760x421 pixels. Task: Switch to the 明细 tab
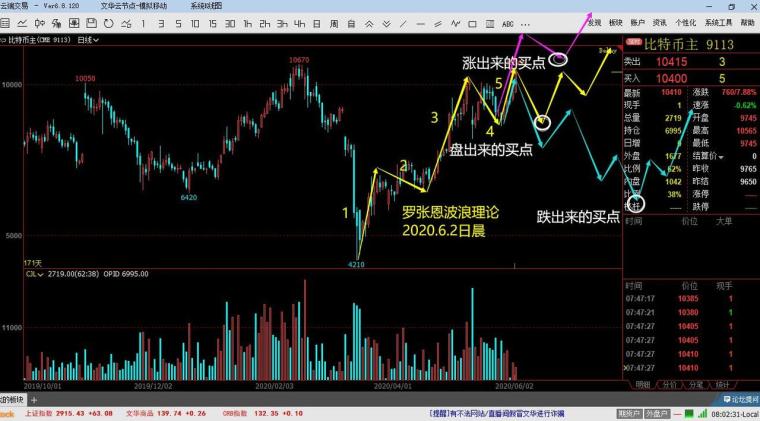tap(641, 383)
